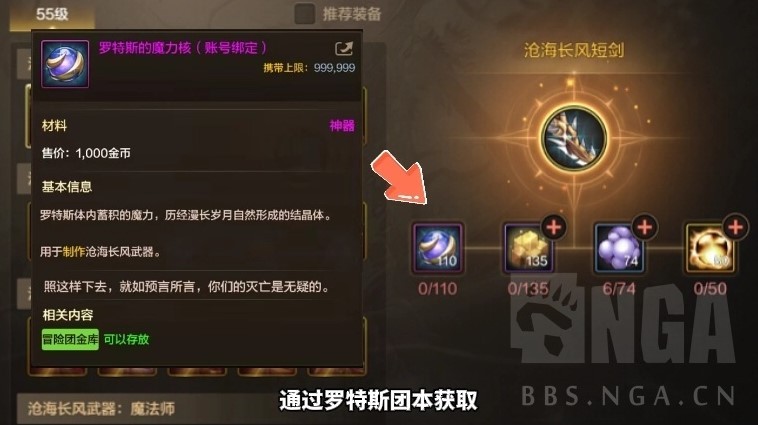Toggle the 推荐装备 checkbox

pyautogui.click(x=305, y=14)
